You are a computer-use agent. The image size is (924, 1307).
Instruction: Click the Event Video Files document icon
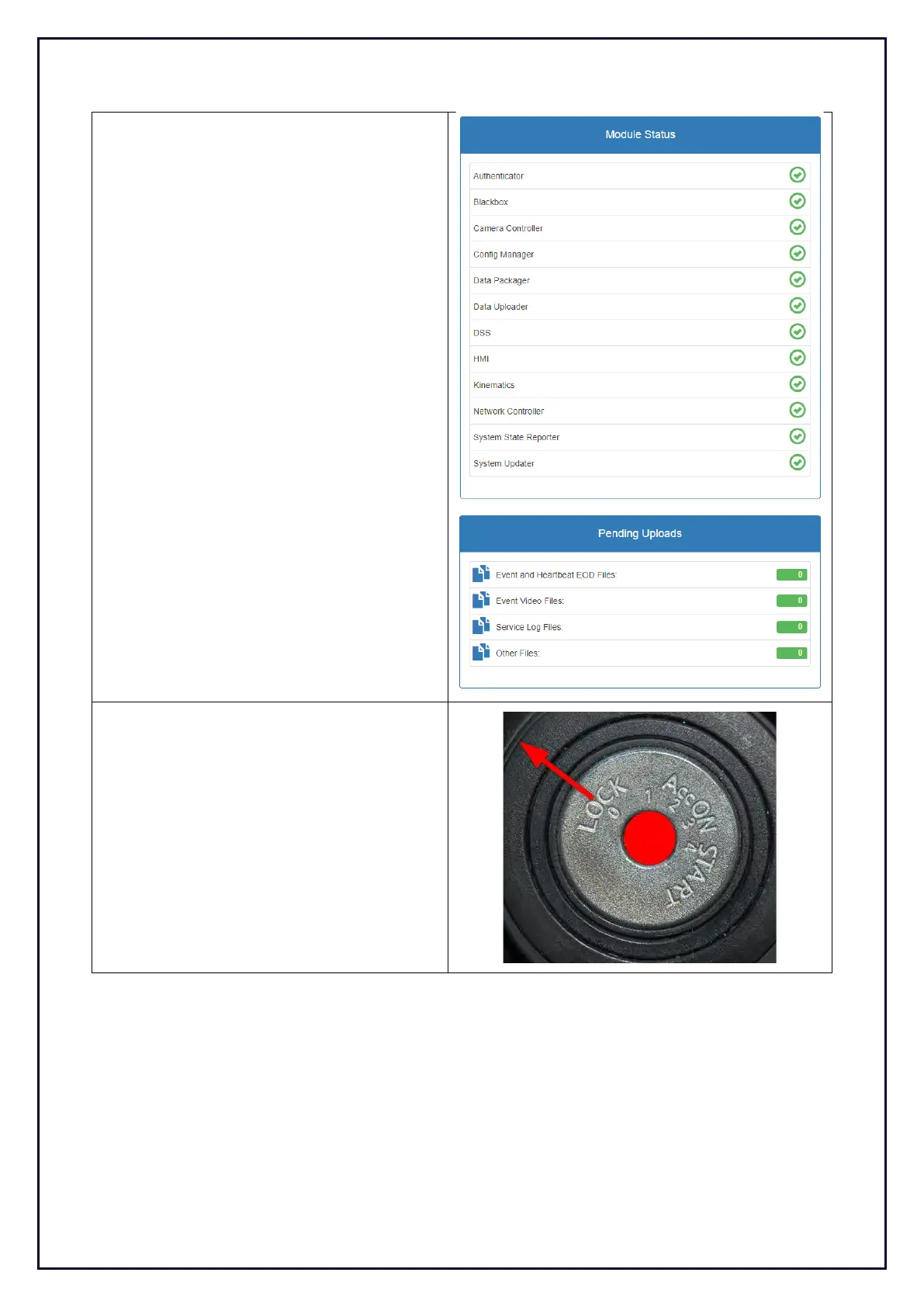(x=481, y=600)
